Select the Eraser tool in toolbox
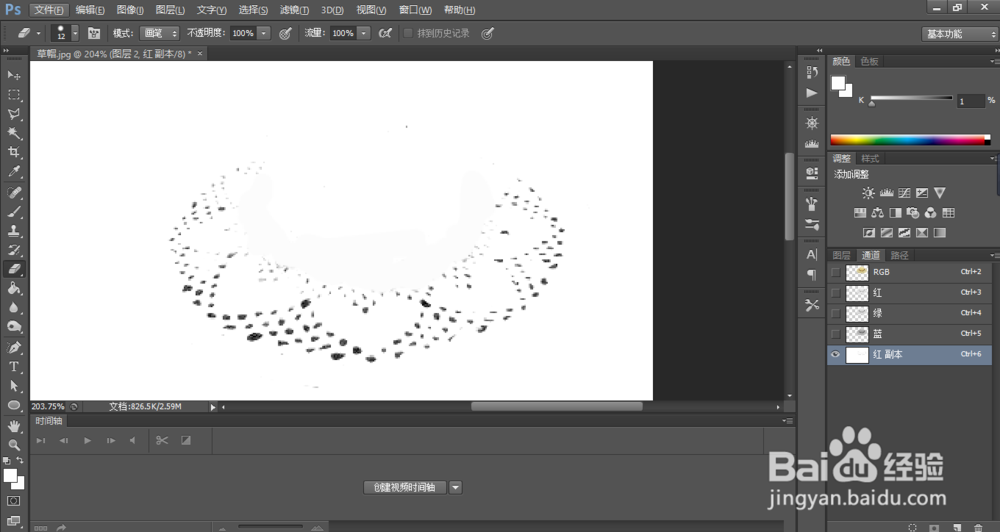Viewport: 1000px width, 532px height. pos(13,269)
